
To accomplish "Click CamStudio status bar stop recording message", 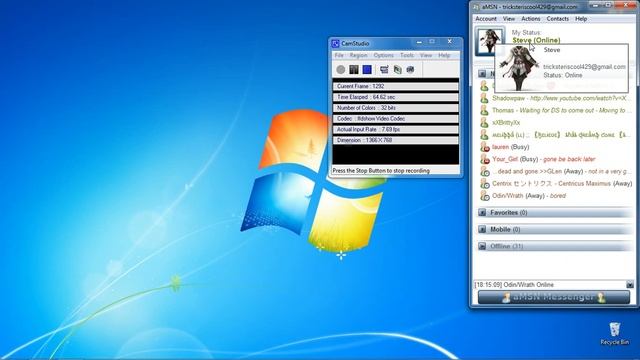I will pos(381,171).
